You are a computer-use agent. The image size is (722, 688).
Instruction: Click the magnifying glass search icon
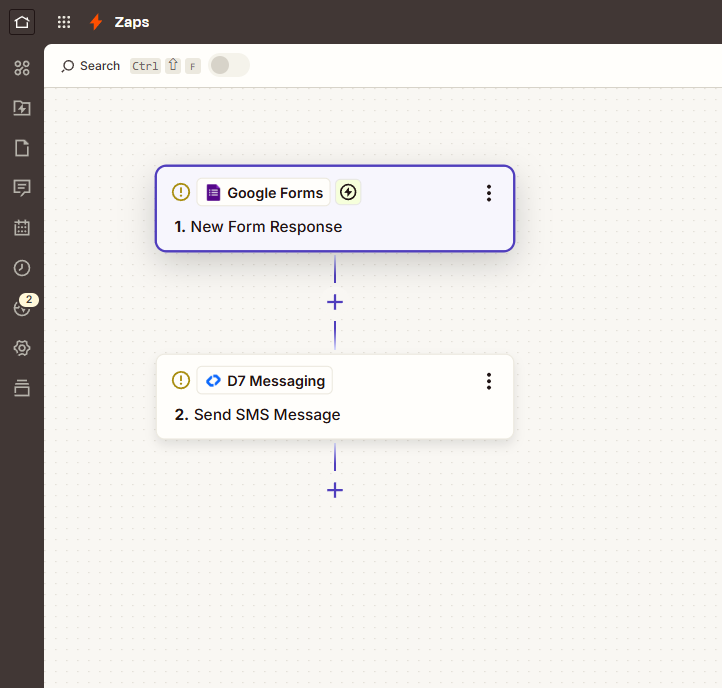tap(68, 66)
